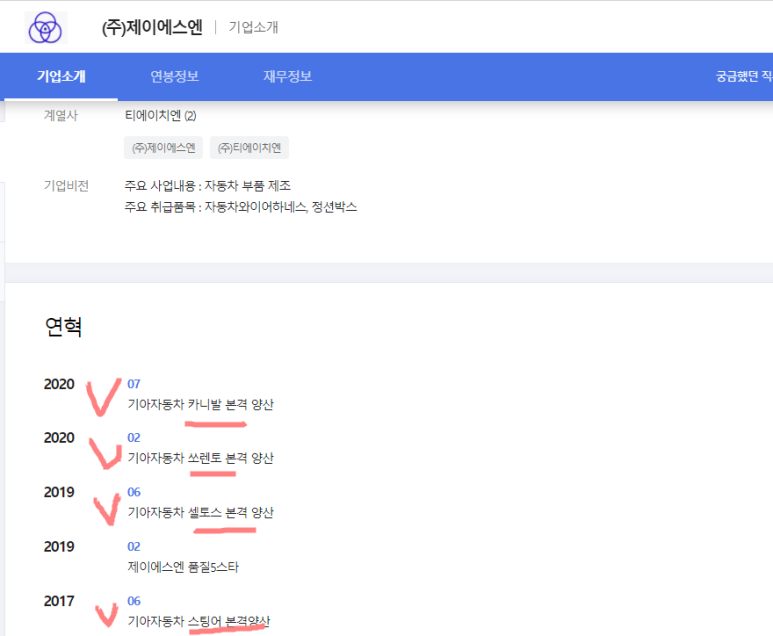Click the 기업소개 breadcrumb beside company name
The width and height of the screenshot is (773, 636).
[253, 28]
